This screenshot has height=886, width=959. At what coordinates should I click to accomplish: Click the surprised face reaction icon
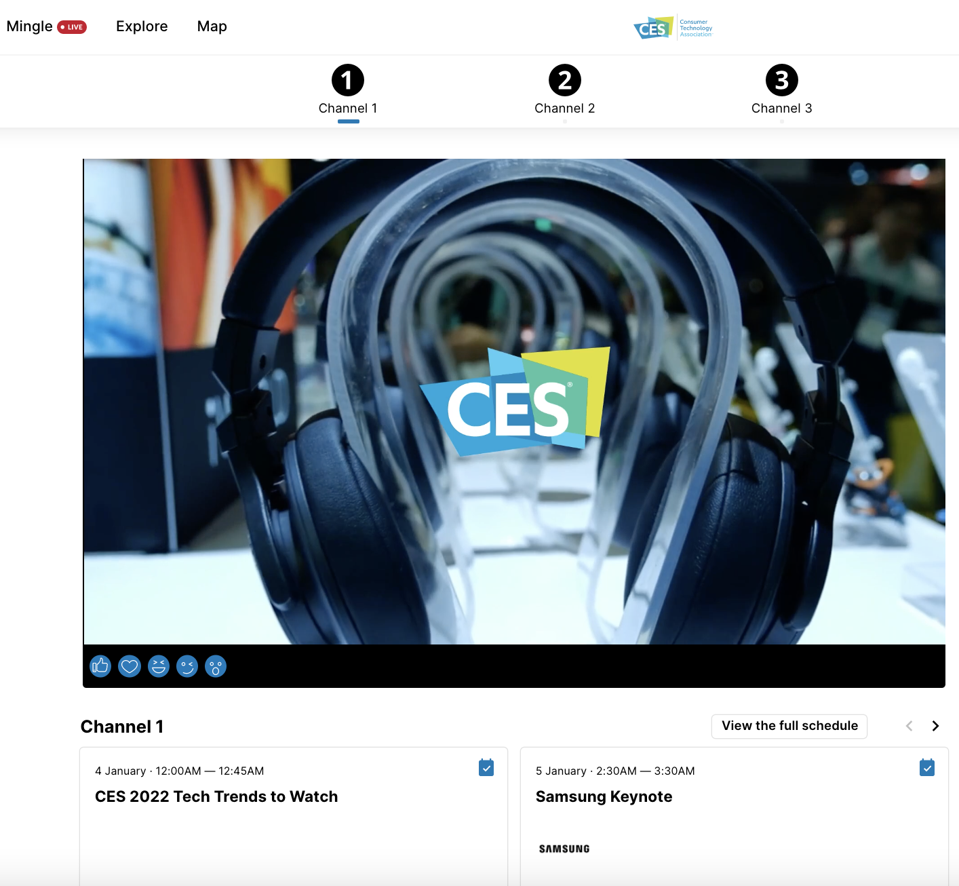click(x=216, y=666)
